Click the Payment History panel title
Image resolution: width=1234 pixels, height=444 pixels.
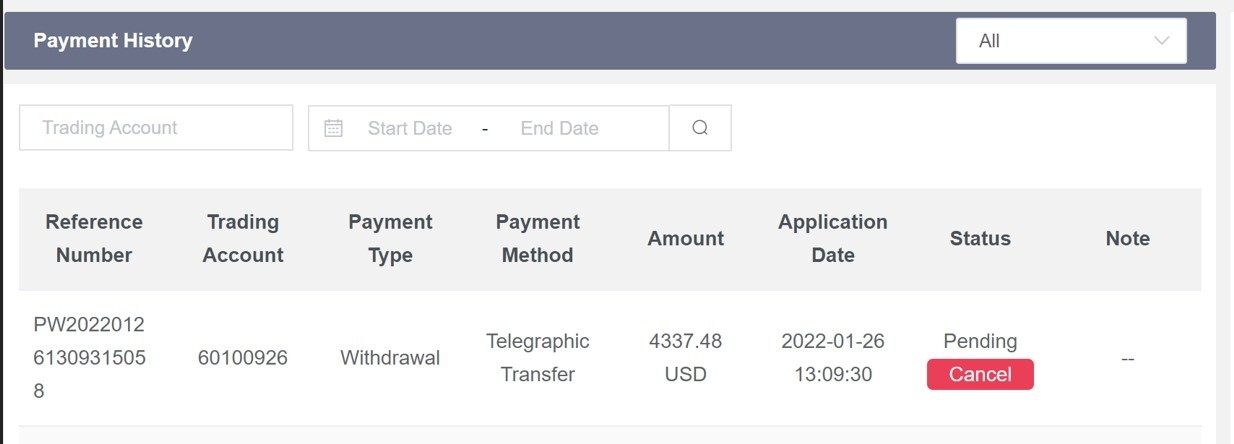[113, 41]
